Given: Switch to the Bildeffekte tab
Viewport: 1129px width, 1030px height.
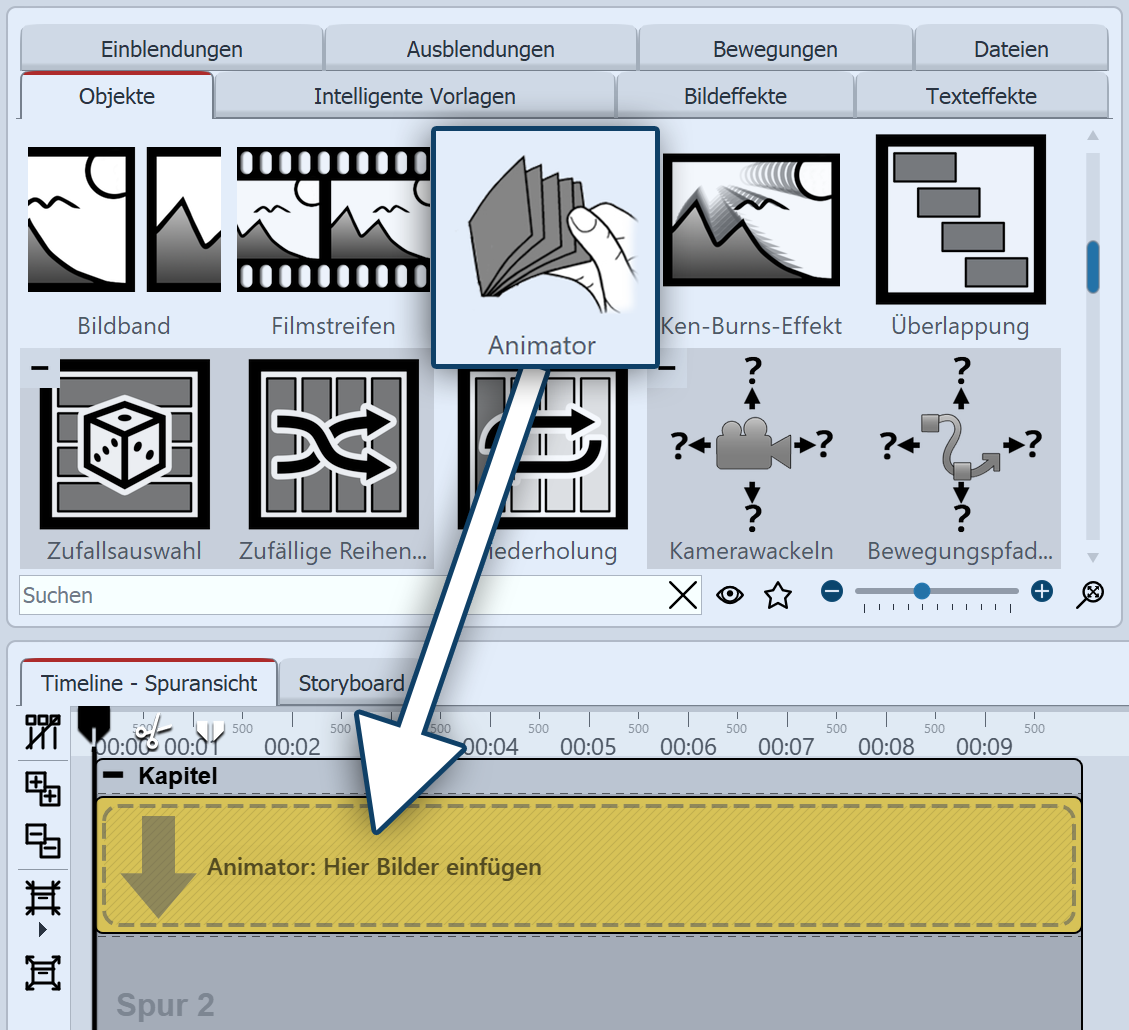Looking at the screenshot, I should (735, 97).
